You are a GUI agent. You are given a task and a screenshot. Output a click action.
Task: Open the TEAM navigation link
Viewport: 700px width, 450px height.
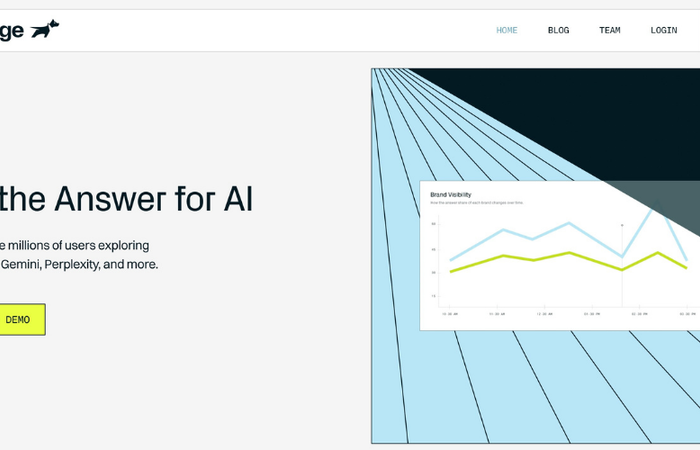(610, 30)
